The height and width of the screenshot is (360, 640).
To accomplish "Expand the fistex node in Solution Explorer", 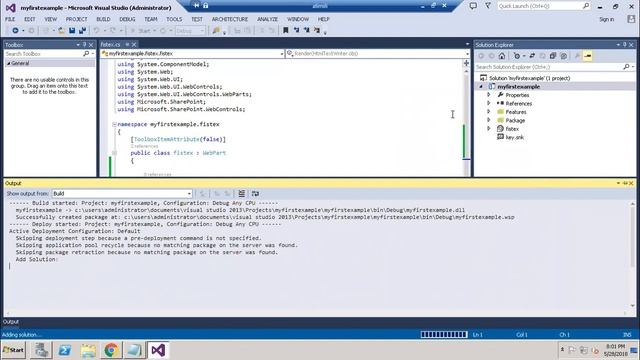I will click(x=489, y=129).
